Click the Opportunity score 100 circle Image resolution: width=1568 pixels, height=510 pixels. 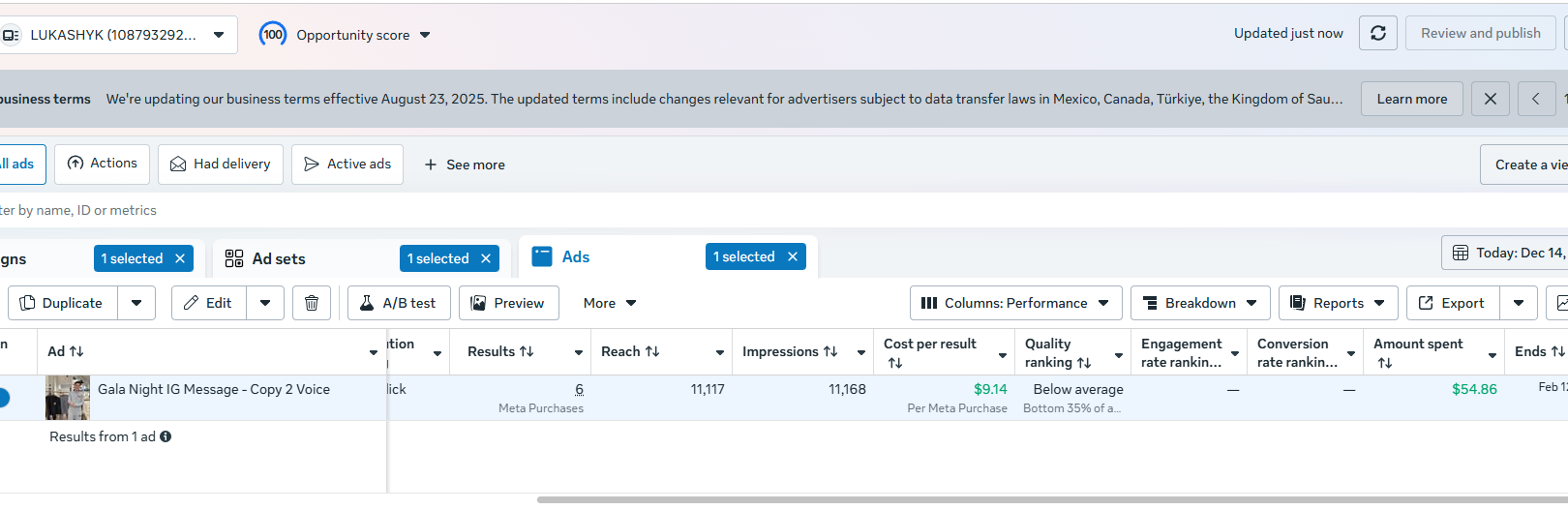tap(273, 35)
